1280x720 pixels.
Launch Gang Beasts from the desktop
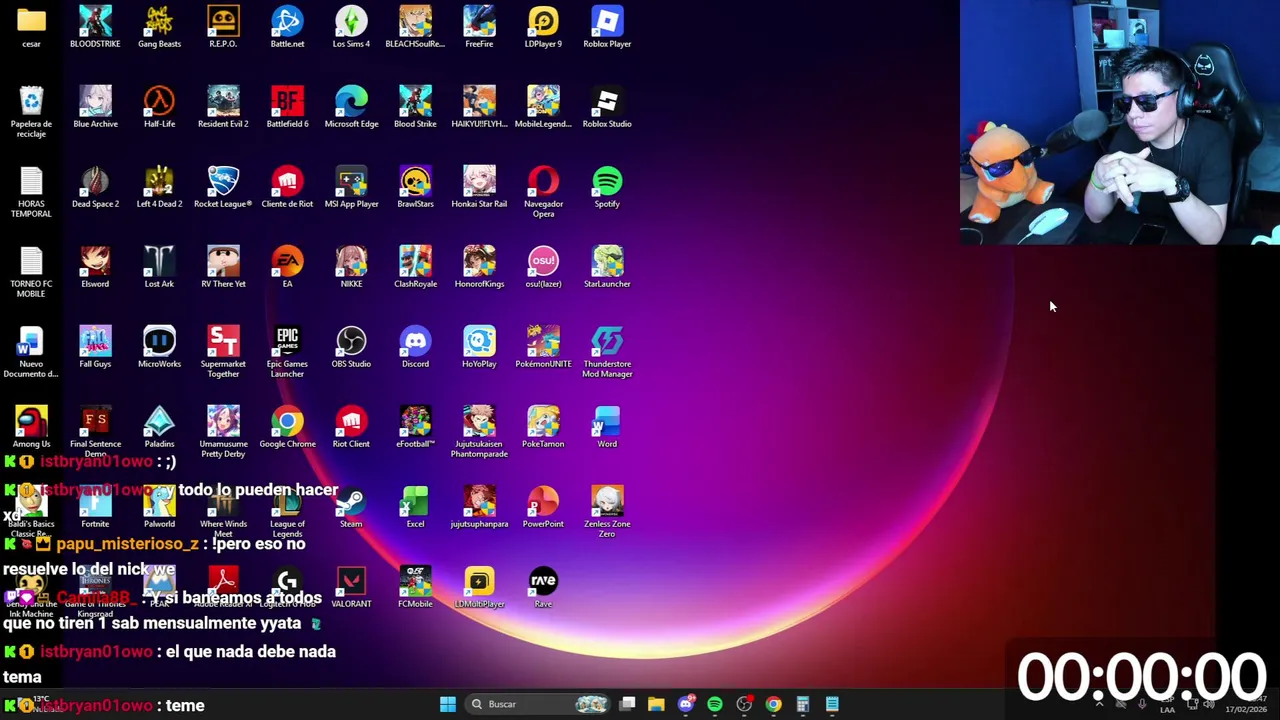click(x=159, y=27)
